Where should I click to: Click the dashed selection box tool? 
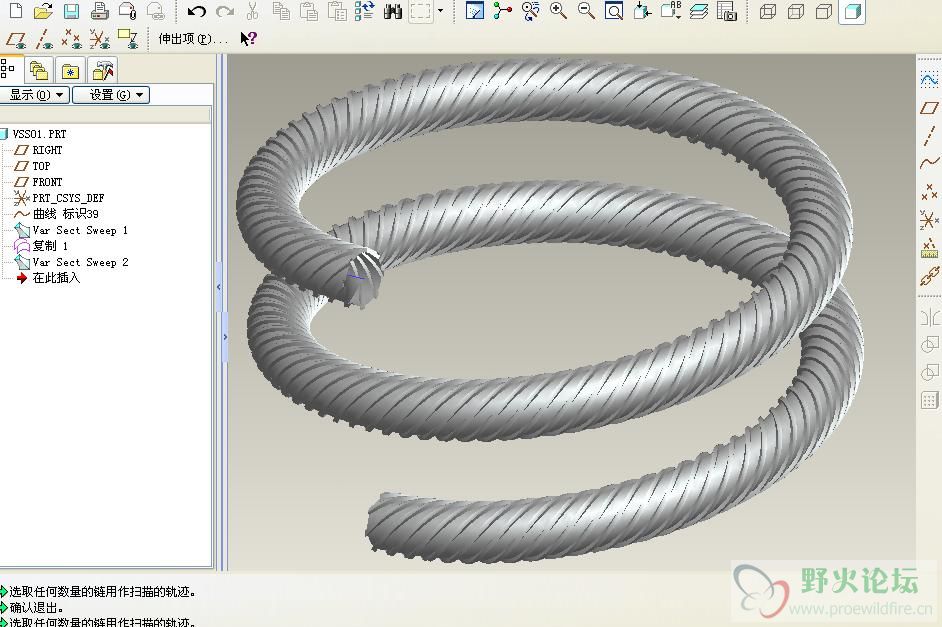coord(421,11)
